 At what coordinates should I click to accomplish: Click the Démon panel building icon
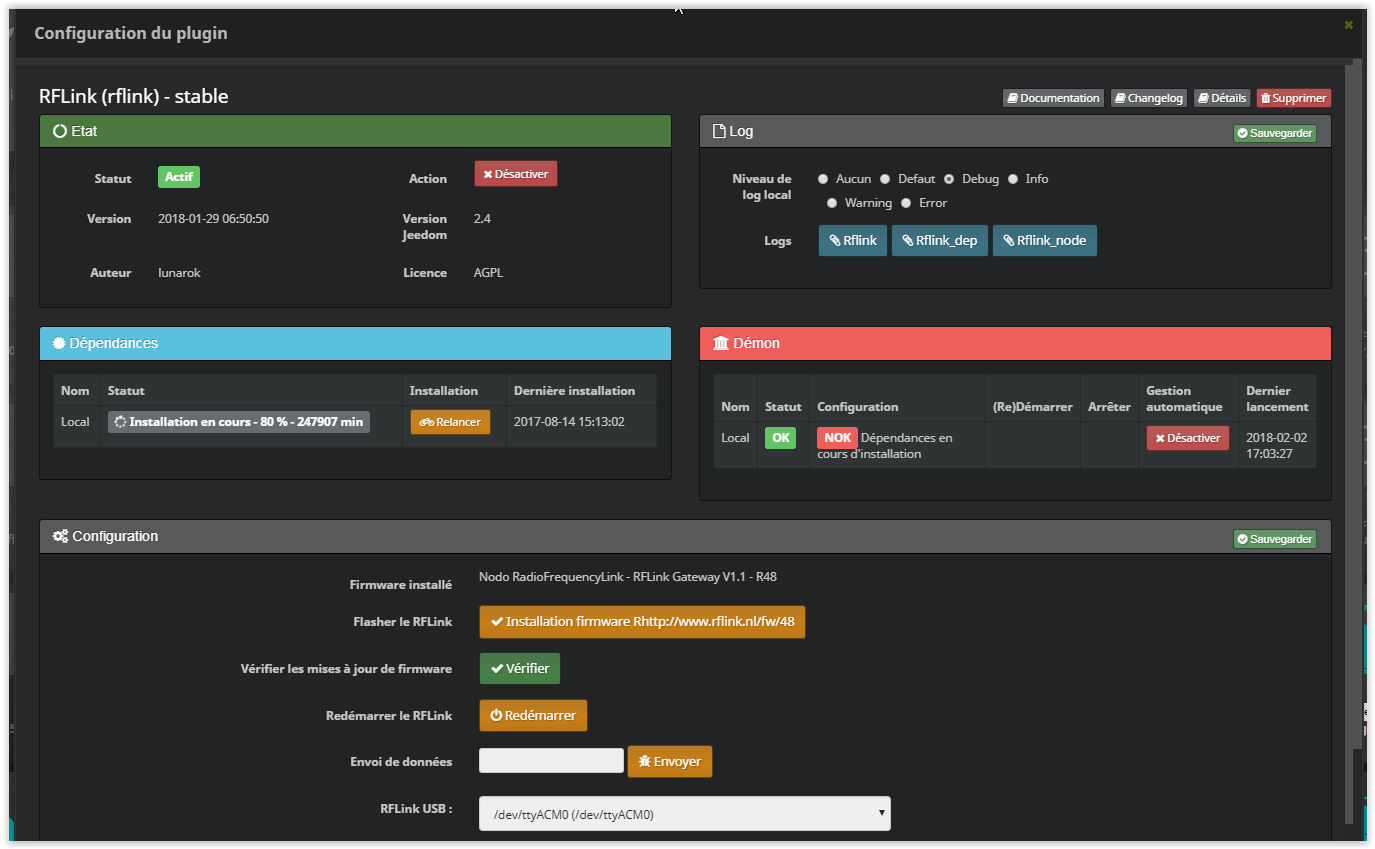(721, 343)
